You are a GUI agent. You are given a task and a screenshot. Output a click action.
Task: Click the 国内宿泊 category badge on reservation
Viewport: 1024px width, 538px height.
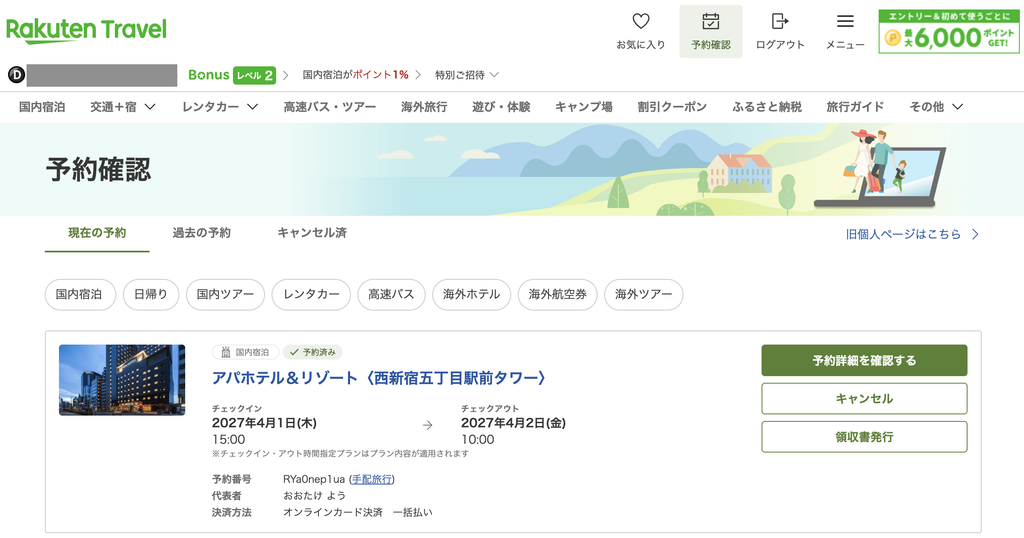tap(246, 352)
